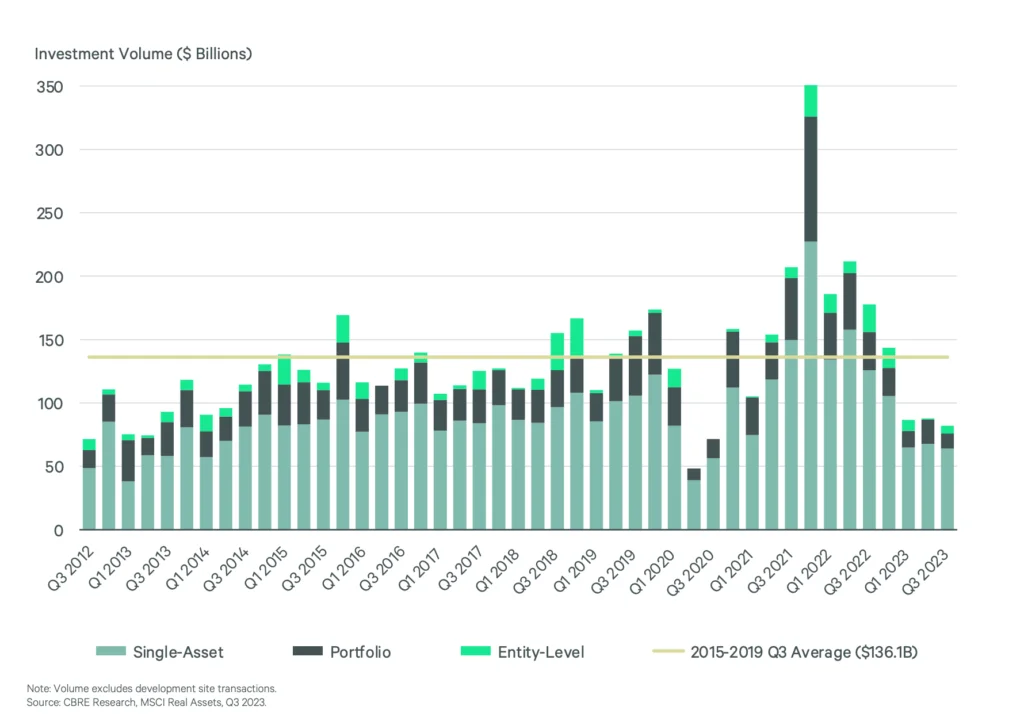Click the 50 y-axis value
Screen dimensions: 1024x714
click(54, 467)
